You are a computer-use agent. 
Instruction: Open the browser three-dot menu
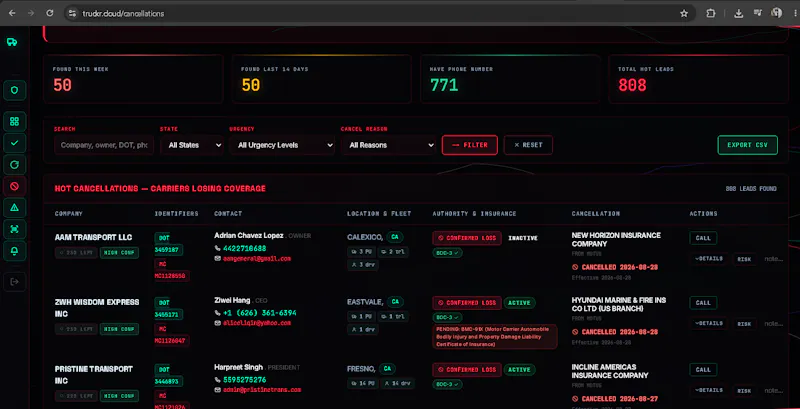(x=793, y=13)
